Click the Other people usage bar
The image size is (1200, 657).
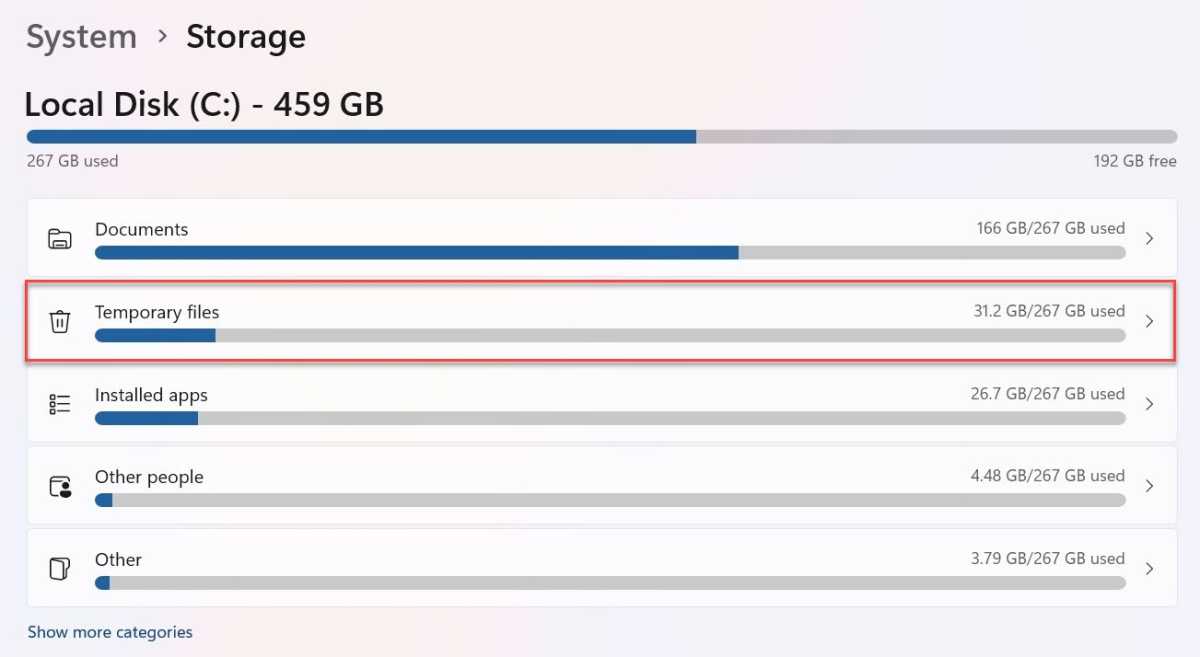click(x=610, y=500)
